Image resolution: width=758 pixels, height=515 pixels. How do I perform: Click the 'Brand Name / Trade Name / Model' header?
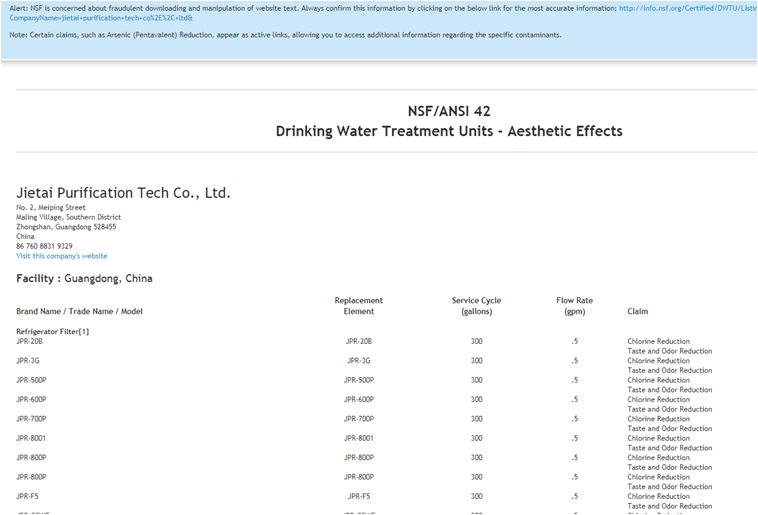click(x=79, y=311)
